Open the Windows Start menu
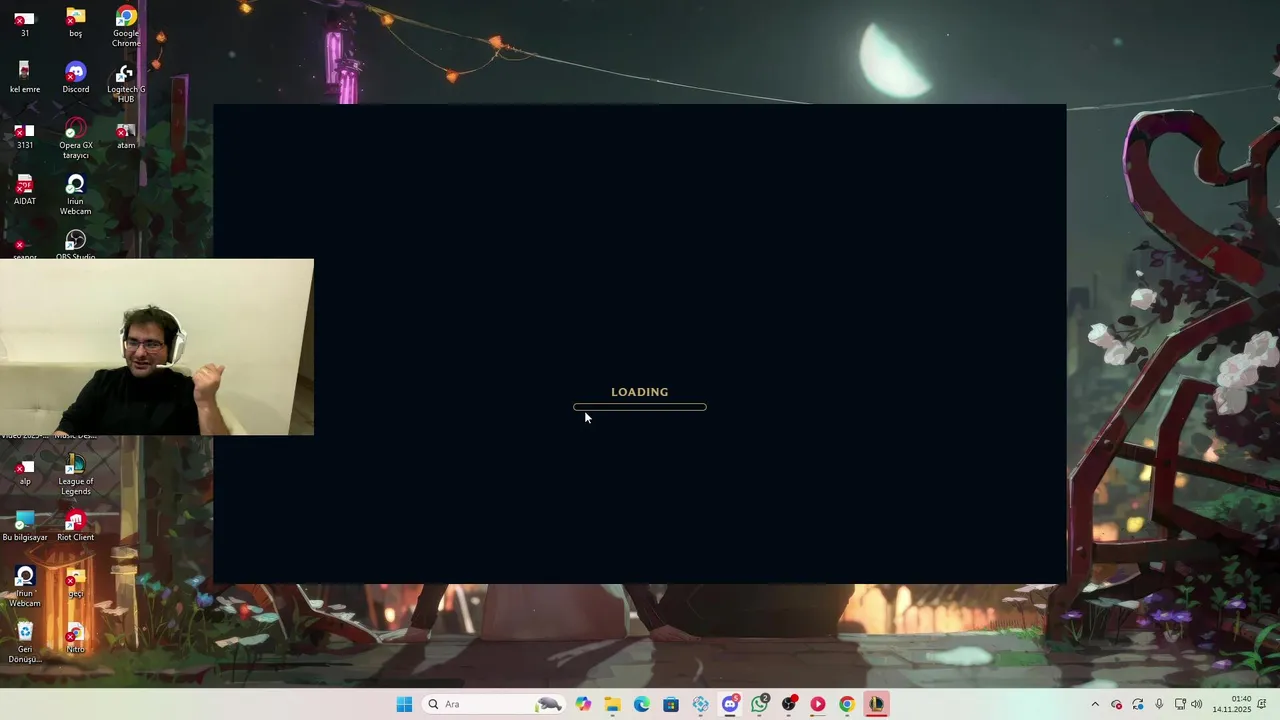Viewport: 1280px width, 720px height. [404, 704]
